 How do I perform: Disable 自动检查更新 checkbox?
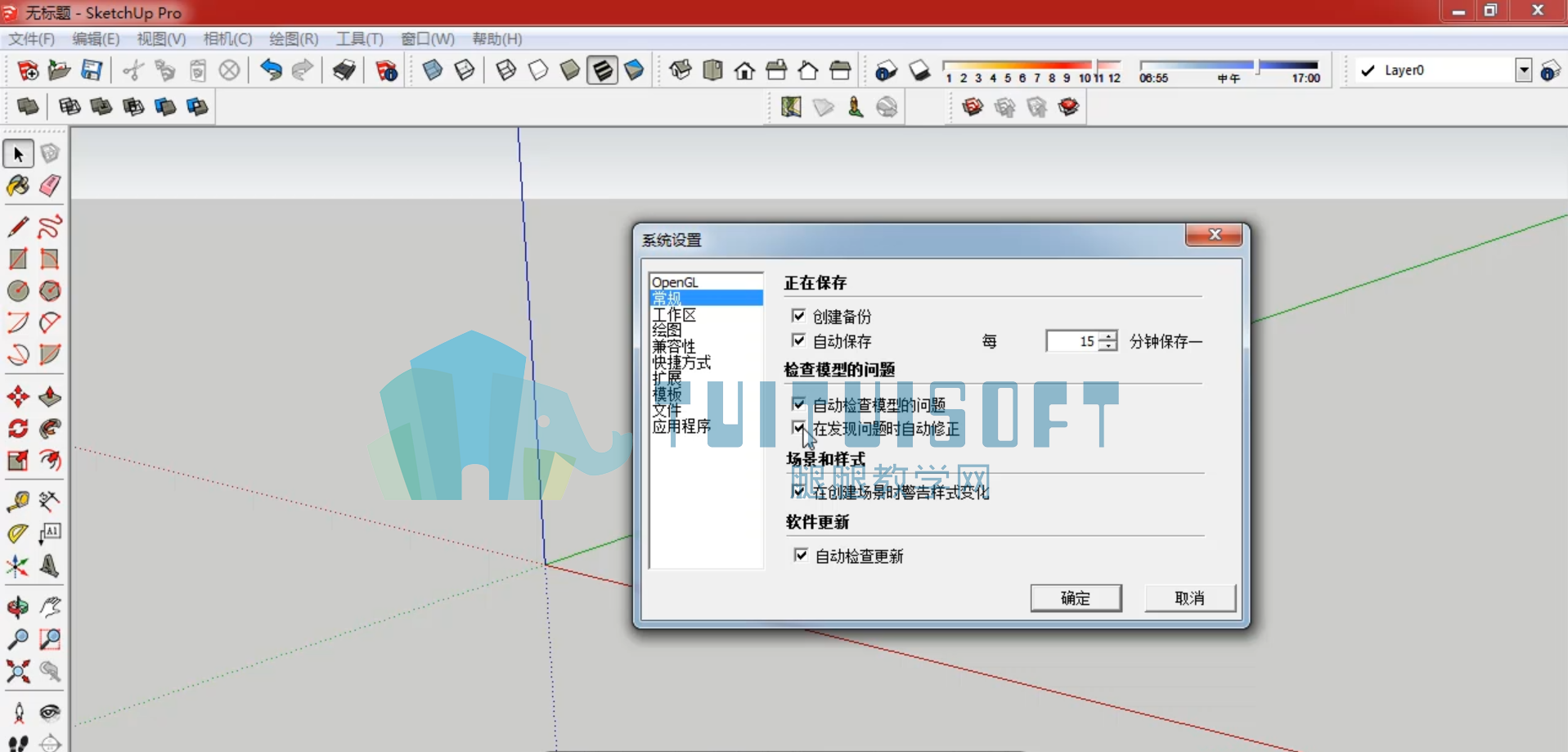click(x=801, y=556)
